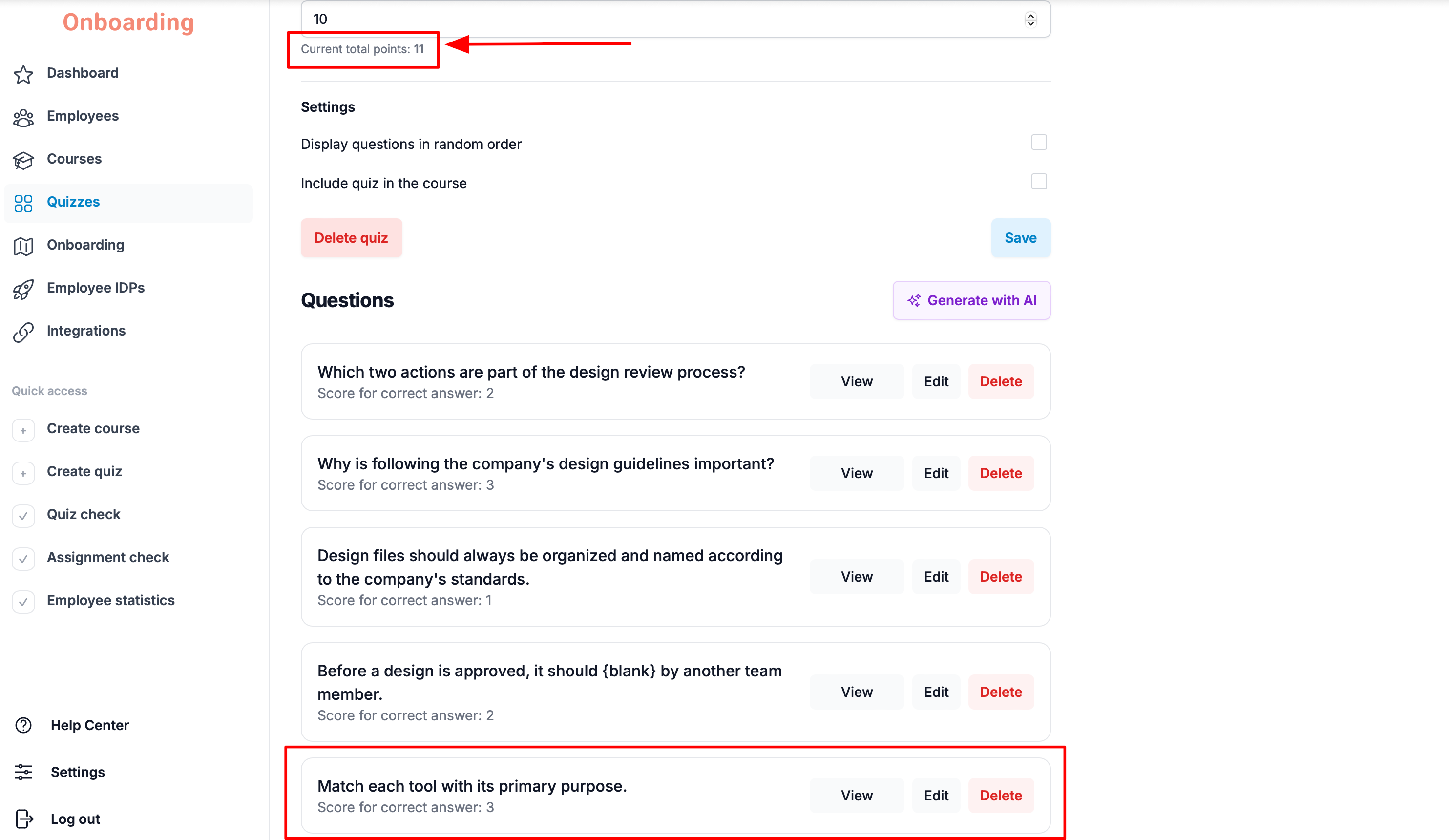Check the Include quiz in the course box
Image resolution: width=1449 pixels, height=840 pixels.
[x=1038, y=181]
